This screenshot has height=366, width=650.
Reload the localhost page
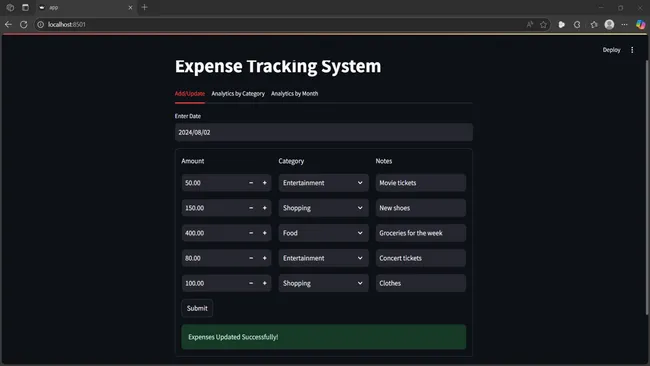24,24
